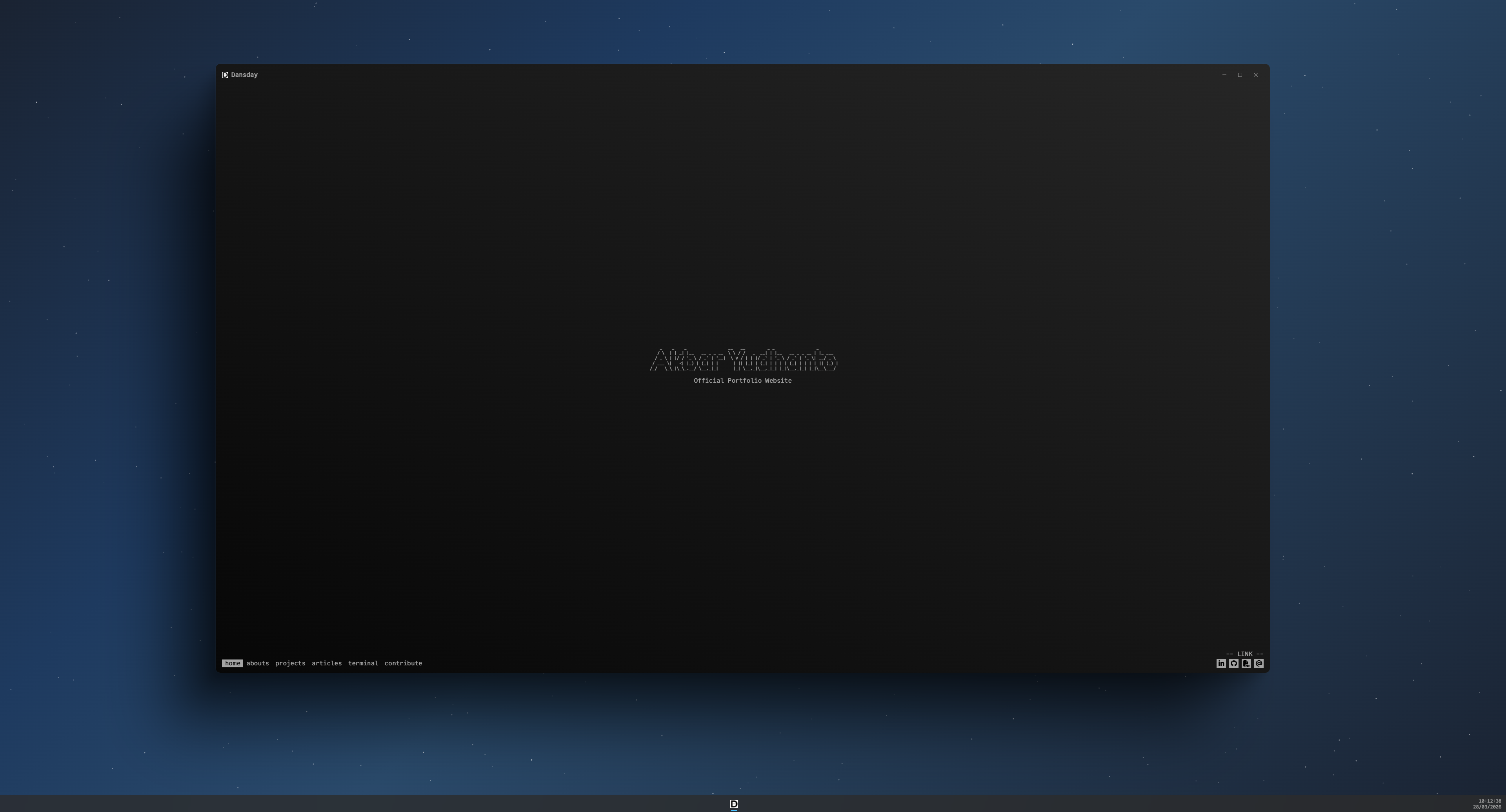
Task: Open the LinkedIn profile link icon
Action: (1221, 663)
